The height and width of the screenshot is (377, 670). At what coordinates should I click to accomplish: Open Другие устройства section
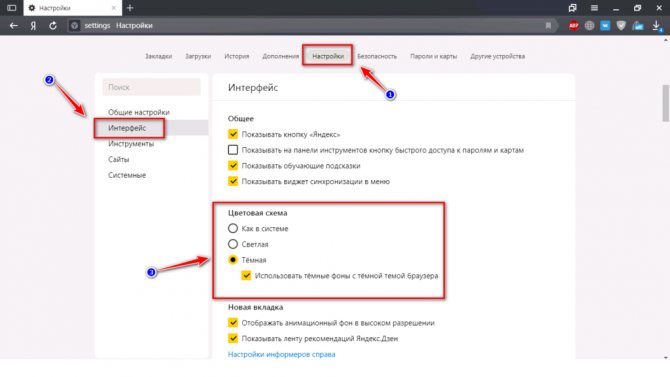tap(497, 56)
